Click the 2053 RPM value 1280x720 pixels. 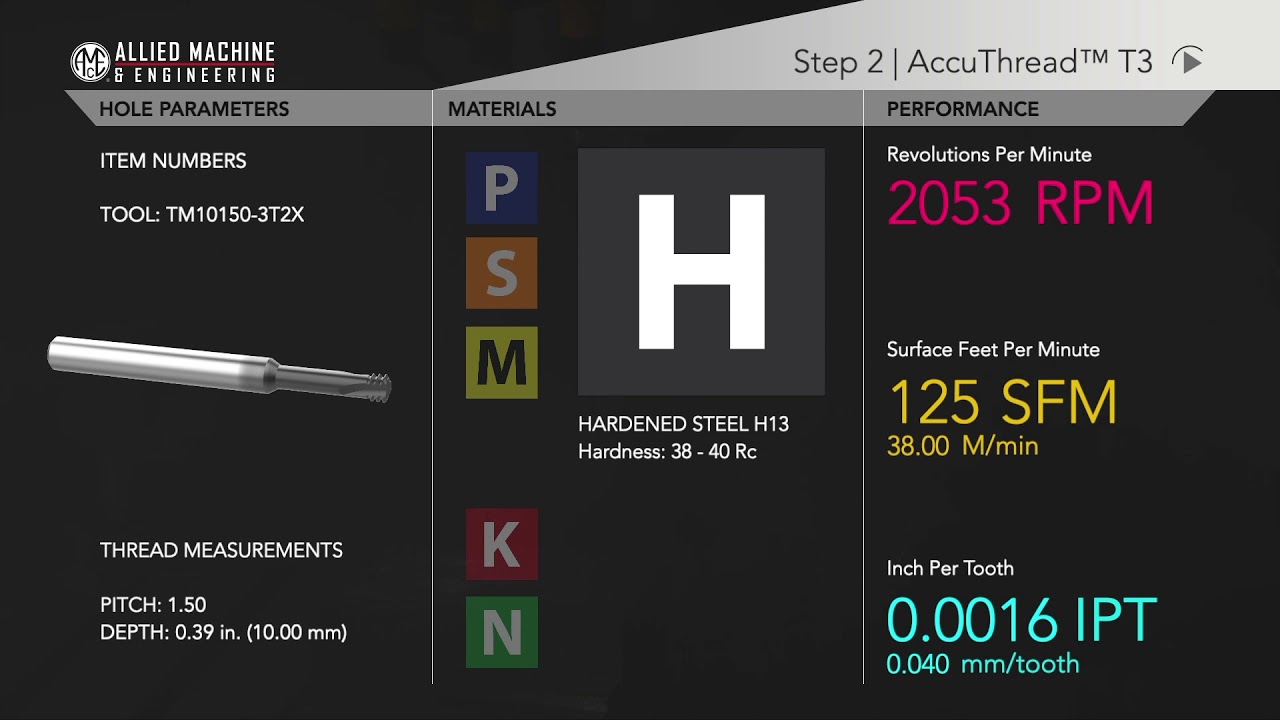pyautogui.click(x=1021, y=203)
